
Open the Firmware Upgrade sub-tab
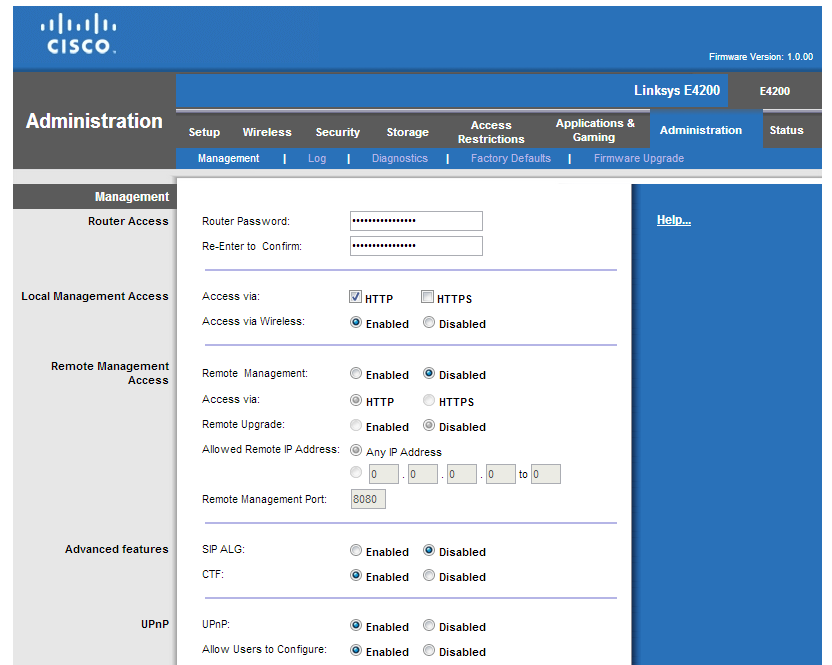[x=639, y=158]
